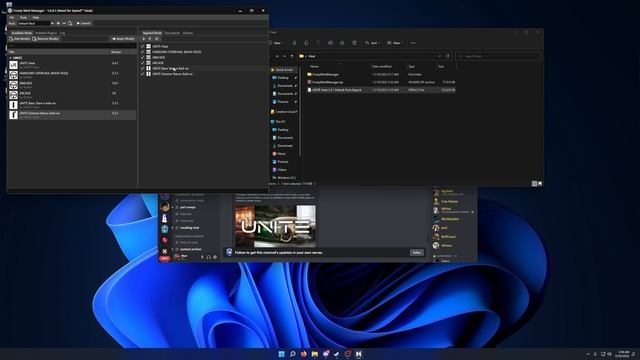Screen dimensions: 640x360
Task: Click the mod filter search field
Action: (x=72, y=46)
